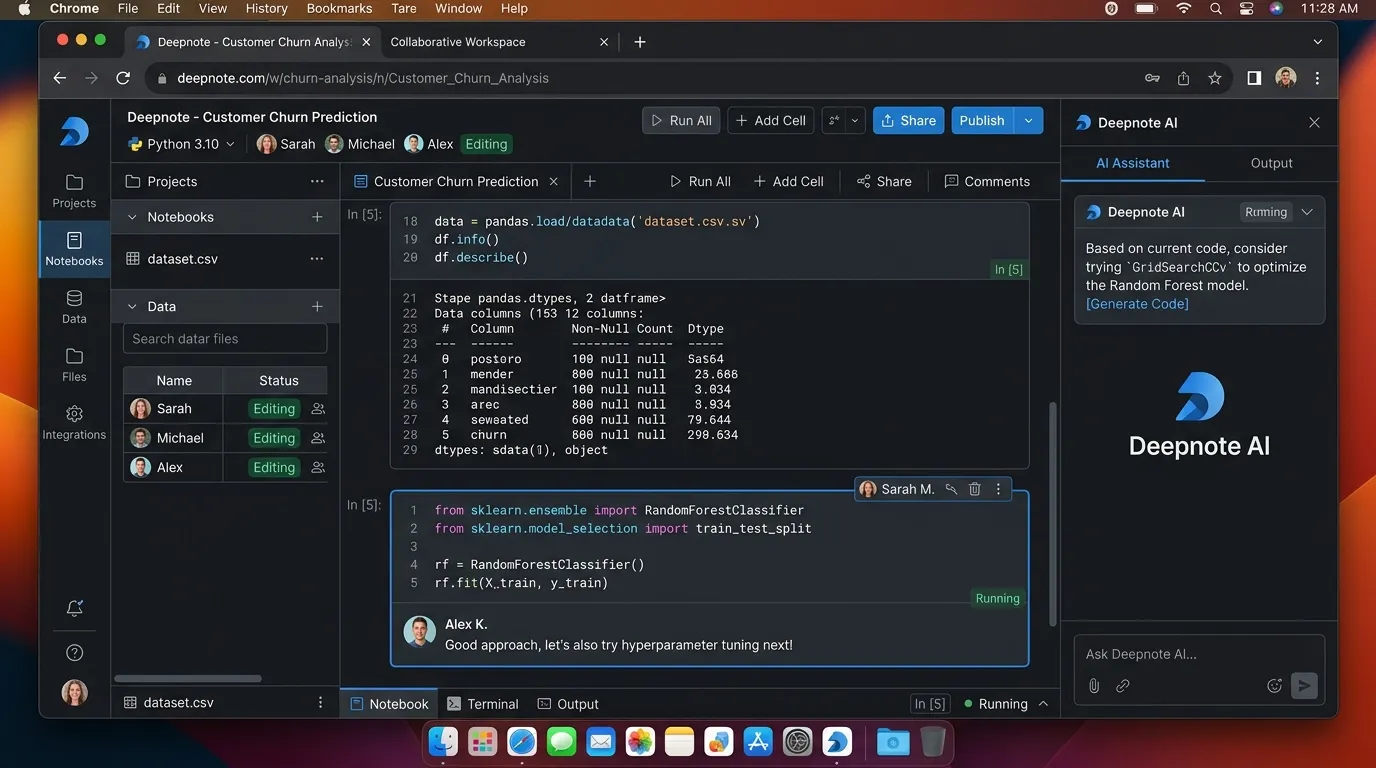1376x768 pixels.
Task: Open the Files sidebar item
Action: point(74,364)
